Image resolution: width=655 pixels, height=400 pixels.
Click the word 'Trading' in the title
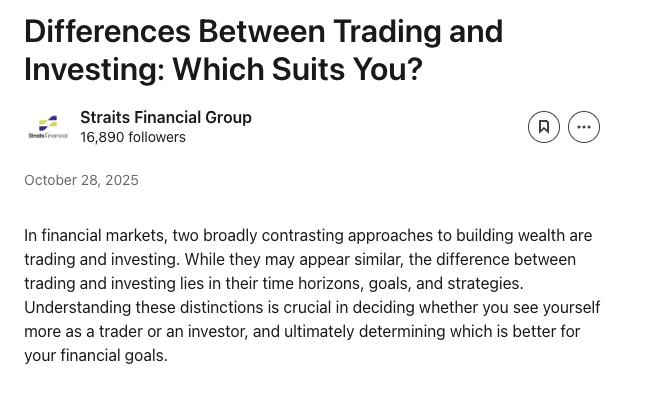(x=387, y=33)
